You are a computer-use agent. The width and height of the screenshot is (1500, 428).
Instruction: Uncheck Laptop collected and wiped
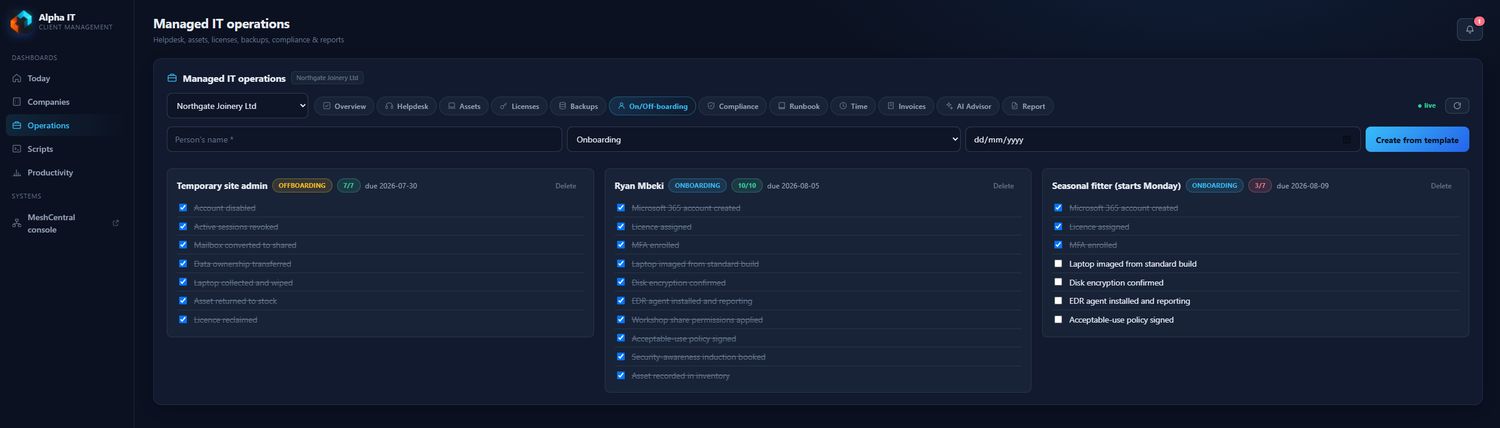click(x=183, y=282)
